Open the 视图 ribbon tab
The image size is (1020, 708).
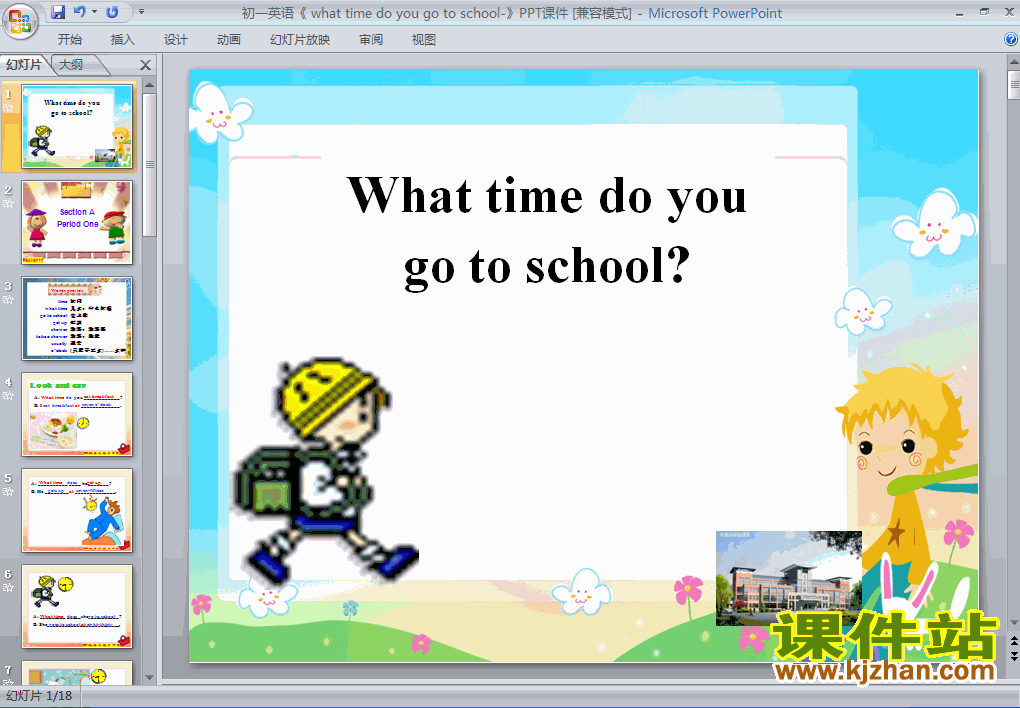(x=423, y=40)
